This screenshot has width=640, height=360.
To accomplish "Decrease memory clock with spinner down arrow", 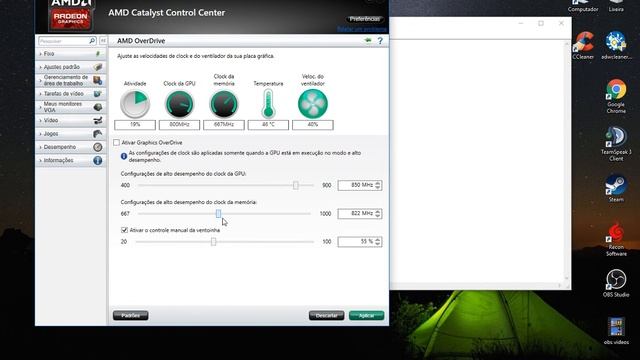I will (378, 216).
